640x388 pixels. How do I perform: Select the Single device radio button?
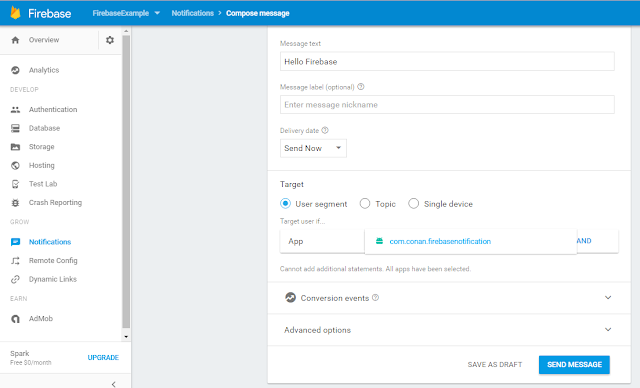tap(413, 203)
